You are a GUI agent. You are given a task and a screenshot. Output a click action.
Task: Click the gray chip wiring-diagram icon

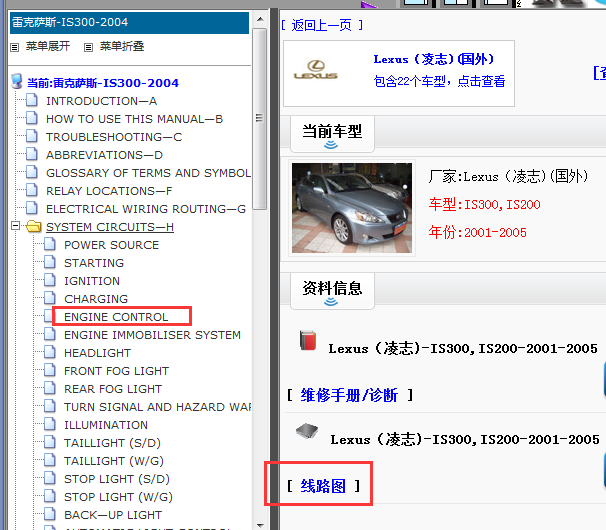click(x=307, y=431)
